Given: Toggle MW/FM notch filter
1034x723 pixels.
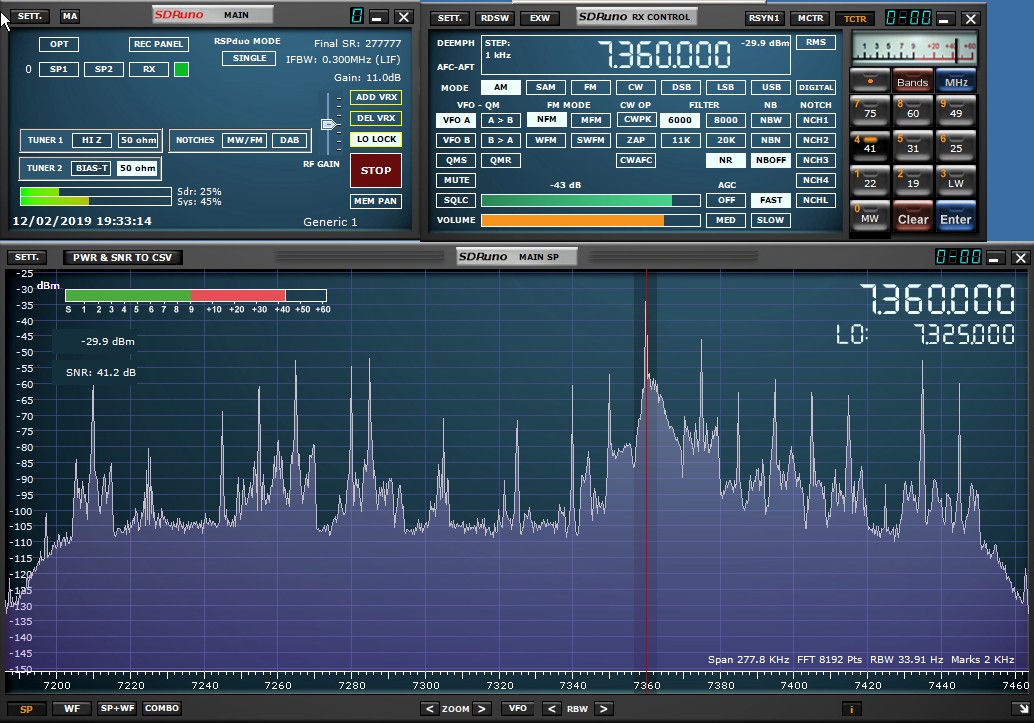Looking at the screenshot, I should 245,140.
